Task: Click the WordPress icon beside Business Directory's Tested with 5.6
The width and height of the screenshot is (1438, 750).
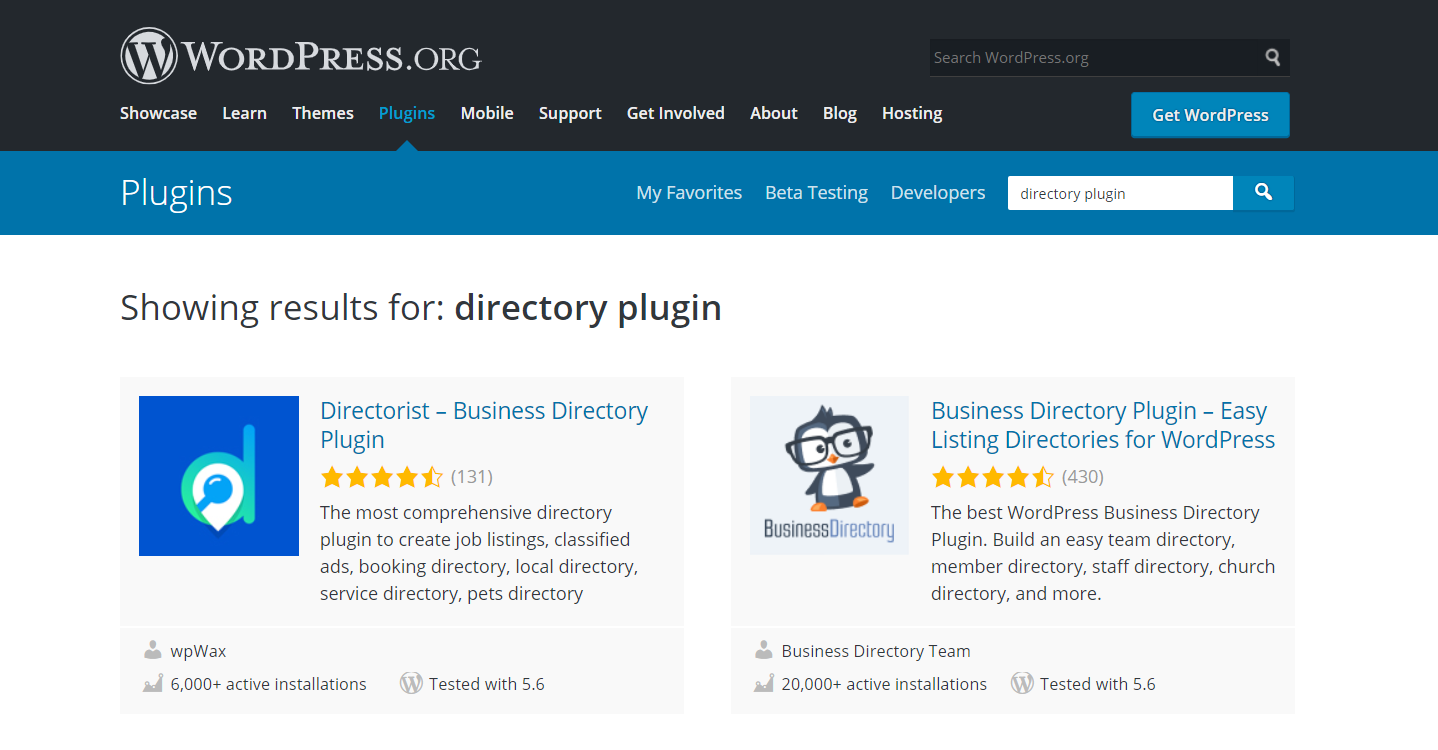Action: point(1022,684)
